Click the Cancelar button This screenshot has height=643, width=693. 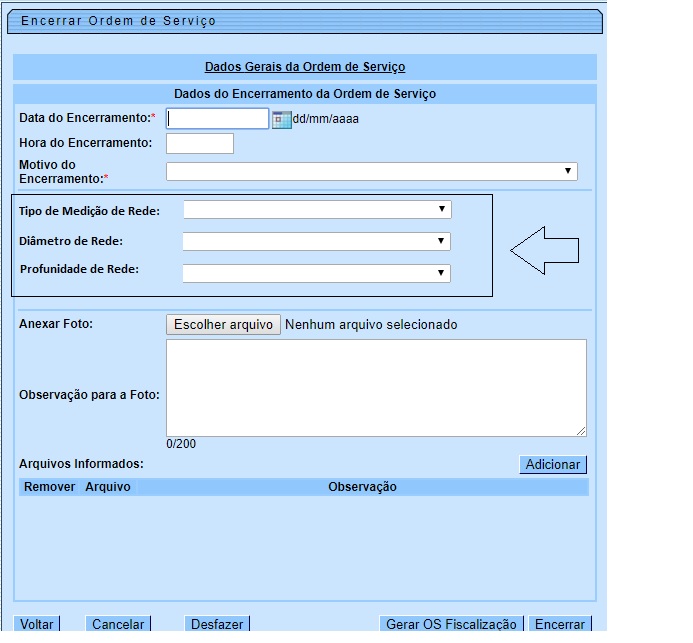pyautogui.click(x=118, y=624)
